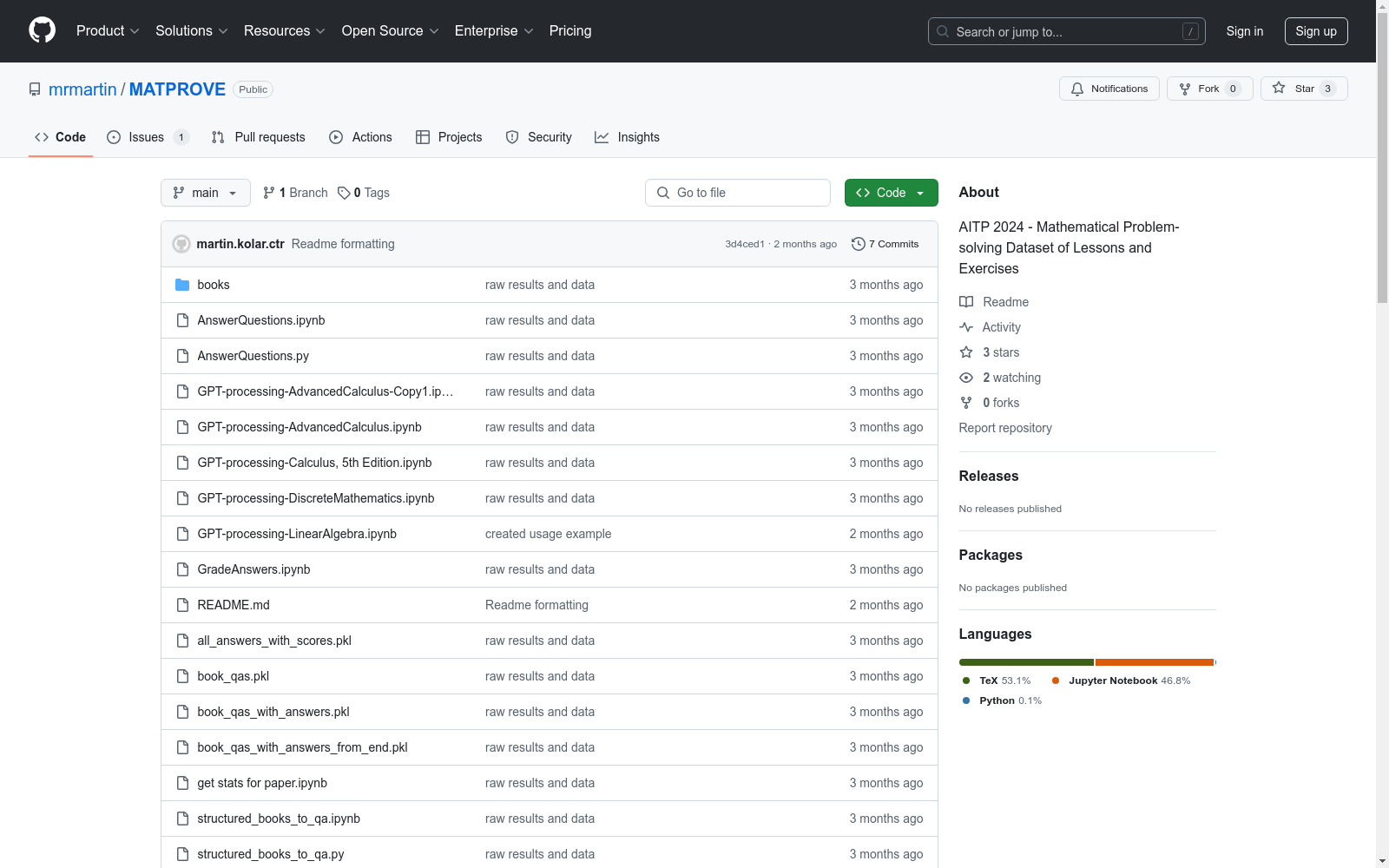
Task: Click file icon next to book_qas.pkl
Action: click(182, 676)
